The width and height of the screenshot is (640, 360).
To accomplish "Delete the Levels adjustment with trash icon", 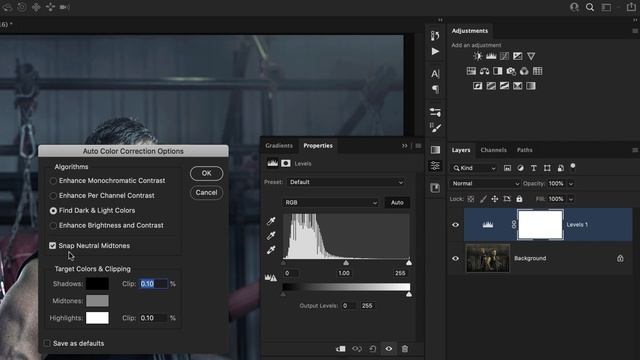I will point(404,349).
